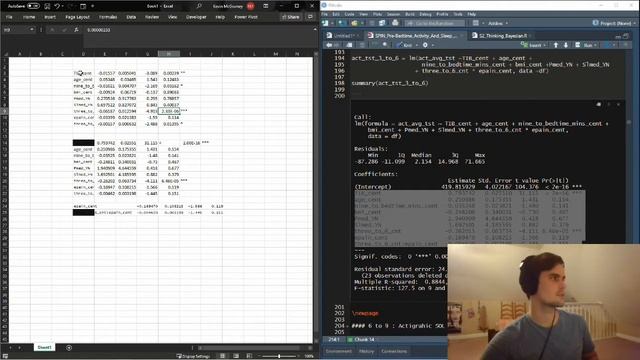Toggle the AutoSave switch in Excel
This screenshot has width=640, height=360.
pos(33,6)
